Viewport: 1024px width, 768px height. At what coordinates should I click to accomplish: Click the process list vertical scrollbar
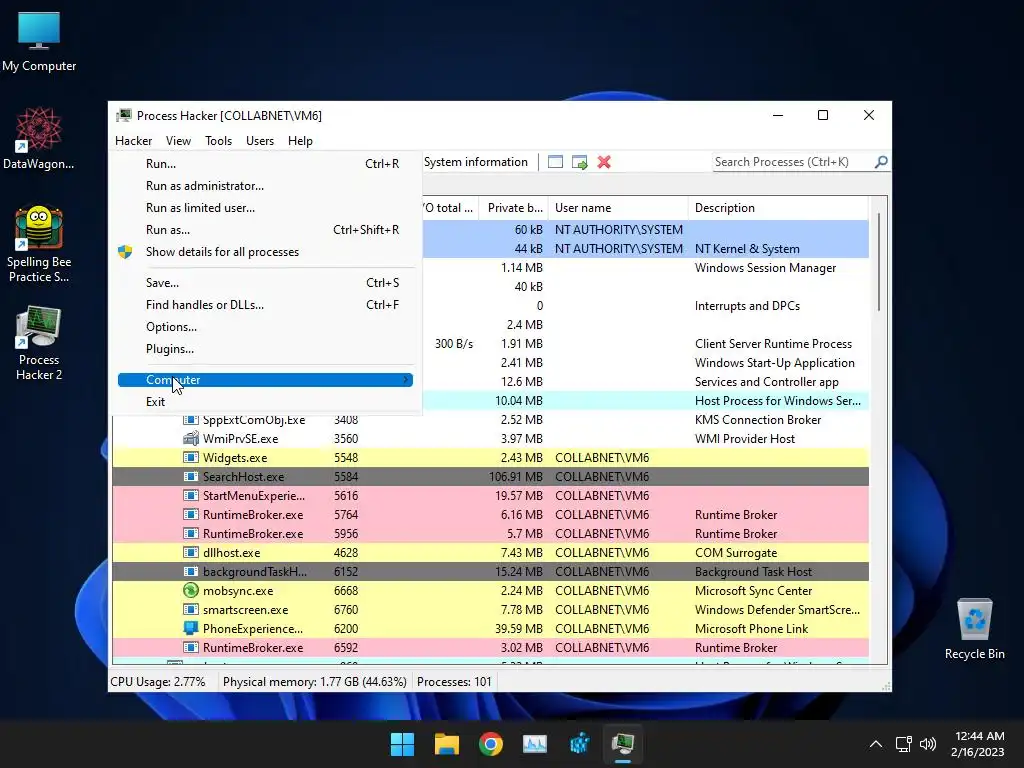click(x=879, y=261)
